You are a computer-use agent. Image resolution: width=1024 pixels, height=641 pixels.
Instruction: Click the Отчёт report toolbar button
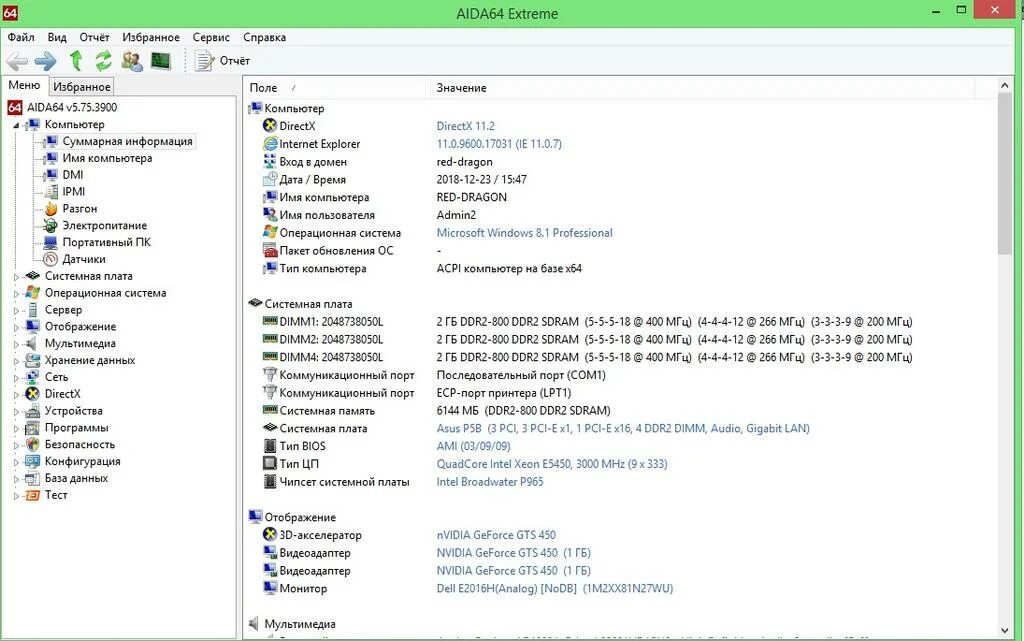click(223, 61)
